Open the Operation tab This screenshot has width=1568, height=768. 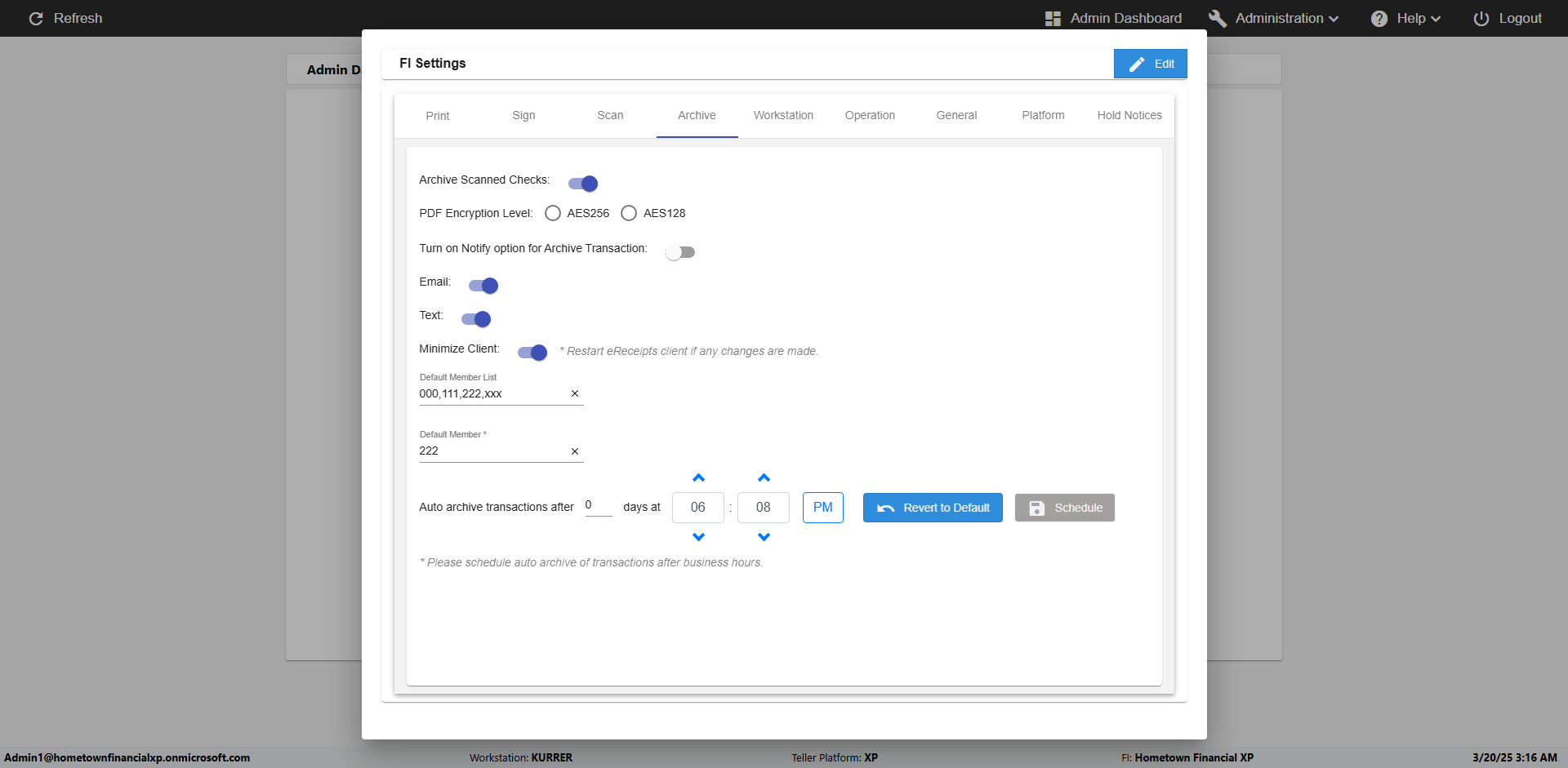(x=870, y=116)
